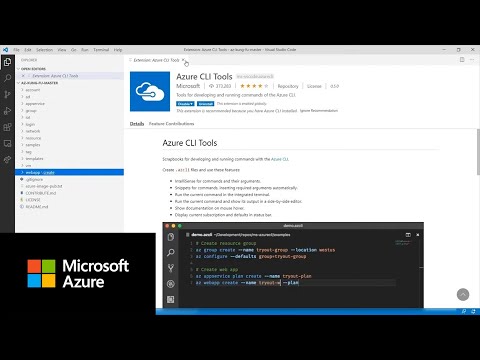Image resolution: width=480 pixels, height=360 pixels.
Task: Open the File menu
Action: tap(16, 50)
